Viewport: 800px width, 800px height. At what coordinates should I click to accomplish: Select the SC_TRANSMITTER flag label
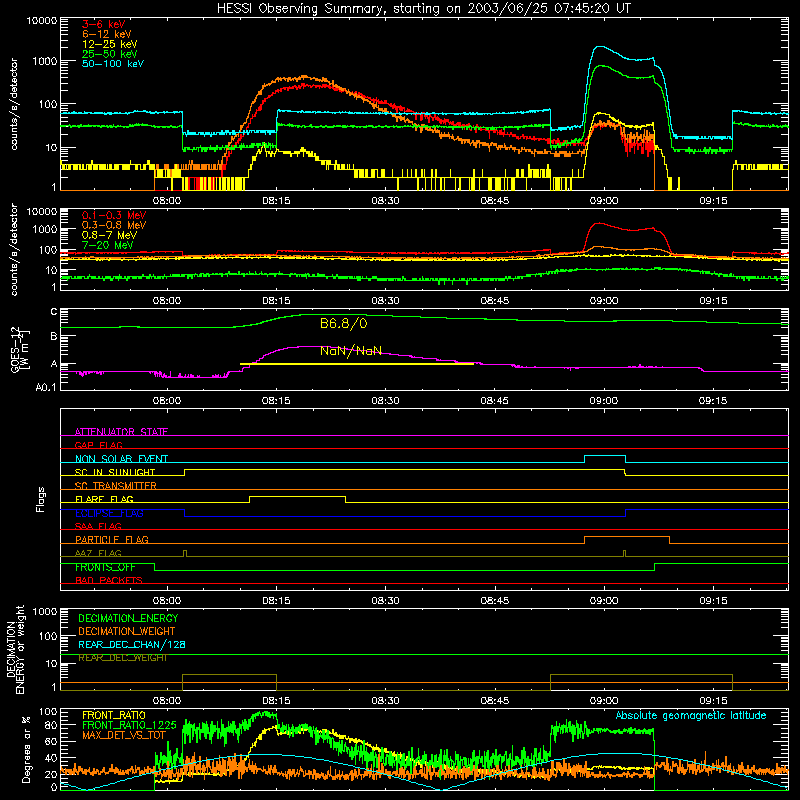pos(115,485)
